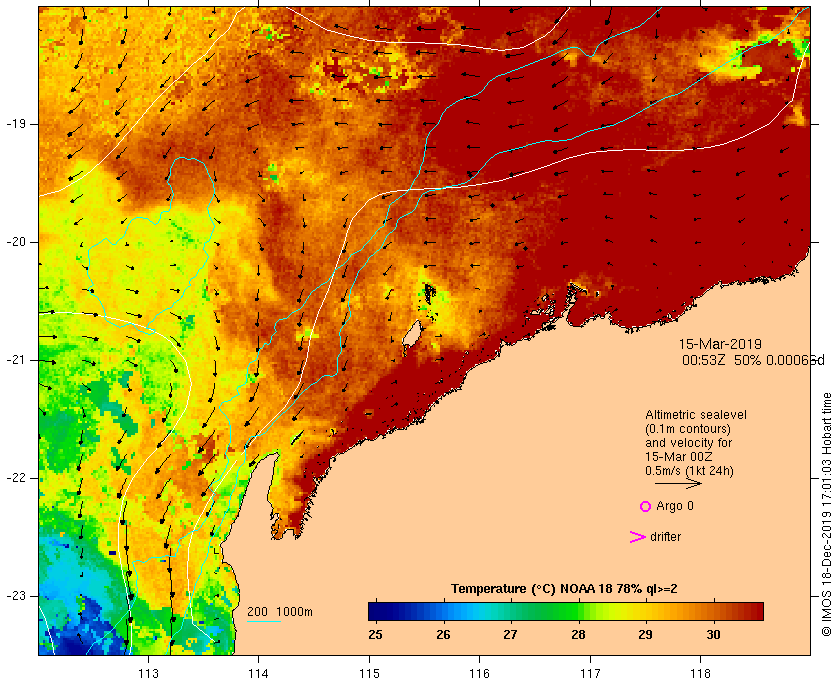Click the longitude axis label 117
The image size is (840, 680).
tap(590, 674)
